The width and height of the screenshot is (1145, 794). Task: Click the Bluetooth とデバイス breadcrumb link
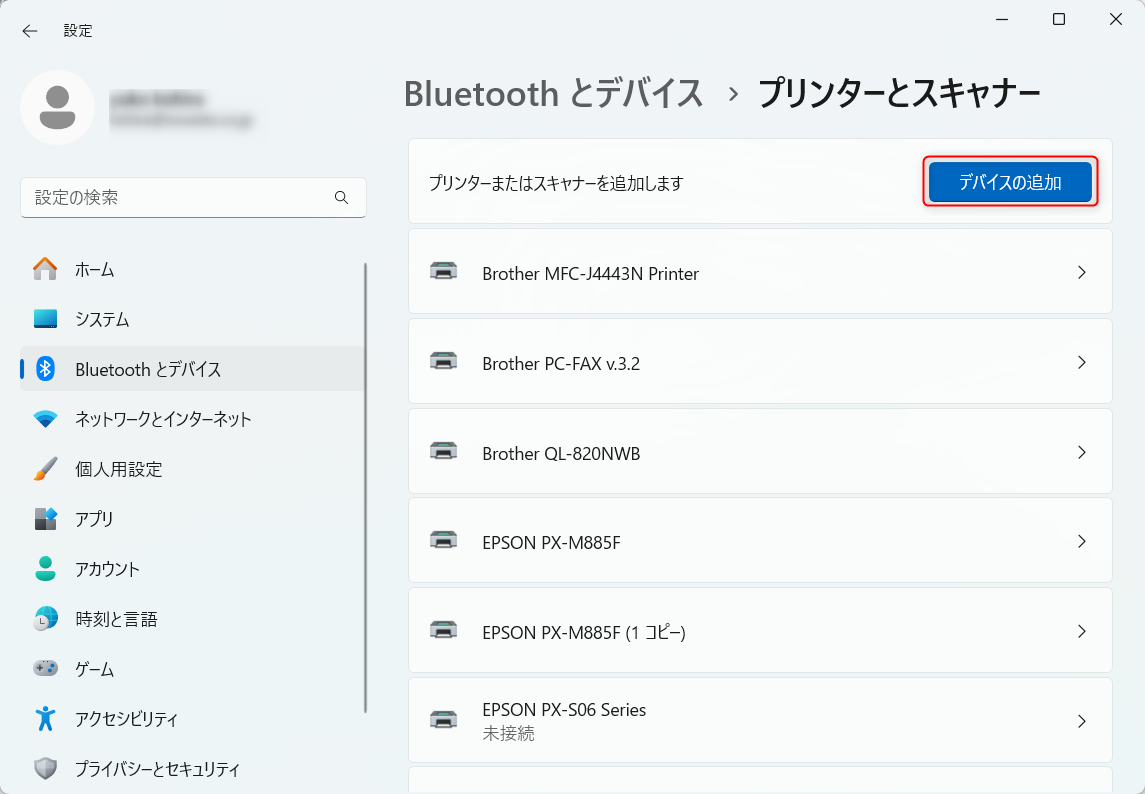(x=554, y=93)
